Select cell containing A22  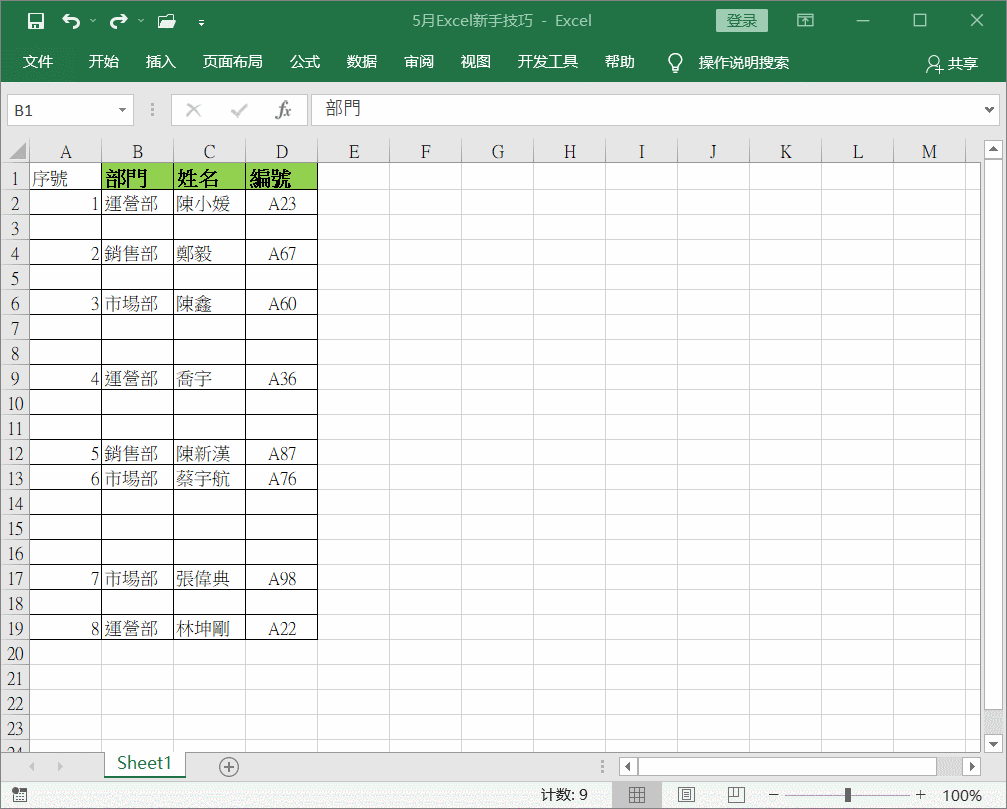tap(281, 628)
